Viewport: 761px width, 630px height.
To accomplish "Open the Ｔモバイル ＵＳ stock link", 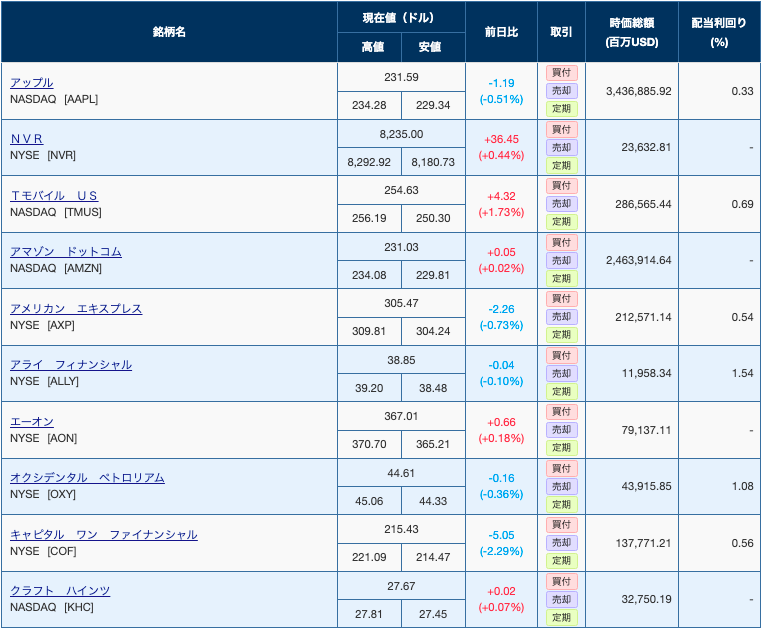I will coord(54,196).
